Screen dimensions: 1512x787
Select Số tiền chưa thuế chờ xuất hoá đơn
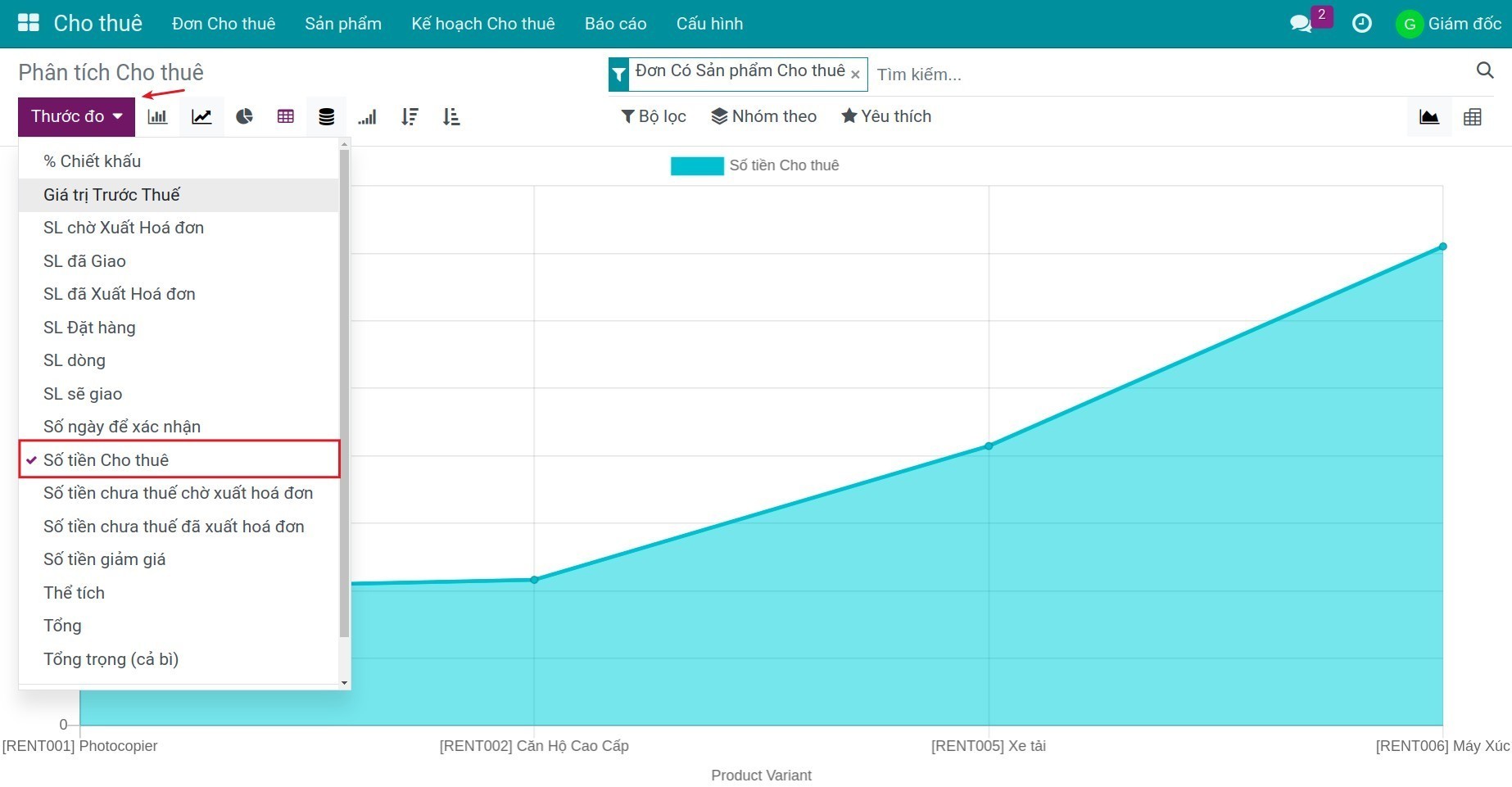tap(179, 493)
